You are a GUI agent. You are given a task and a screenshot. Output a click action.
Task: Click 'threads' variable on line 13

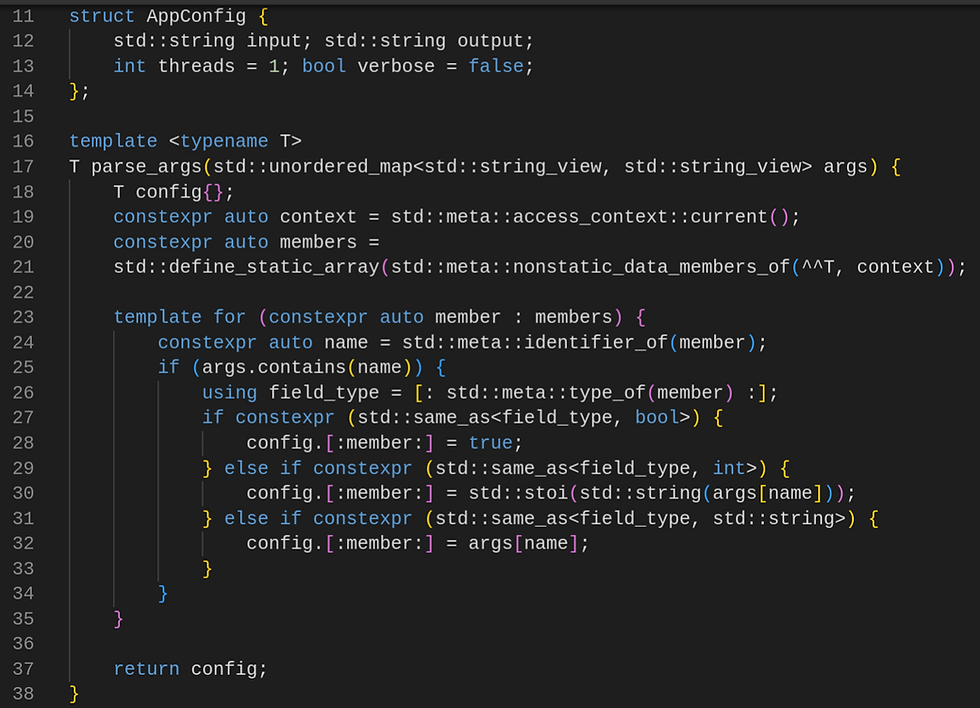(196, 66)
